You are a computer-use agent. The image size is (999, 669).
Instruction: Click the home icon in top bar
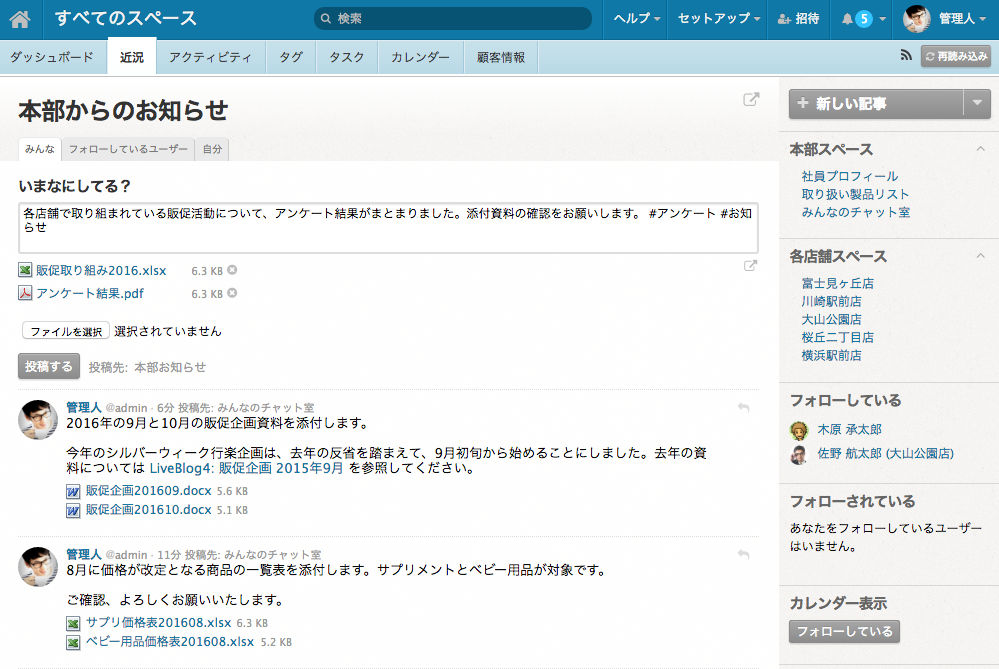[x=20, y=19]
